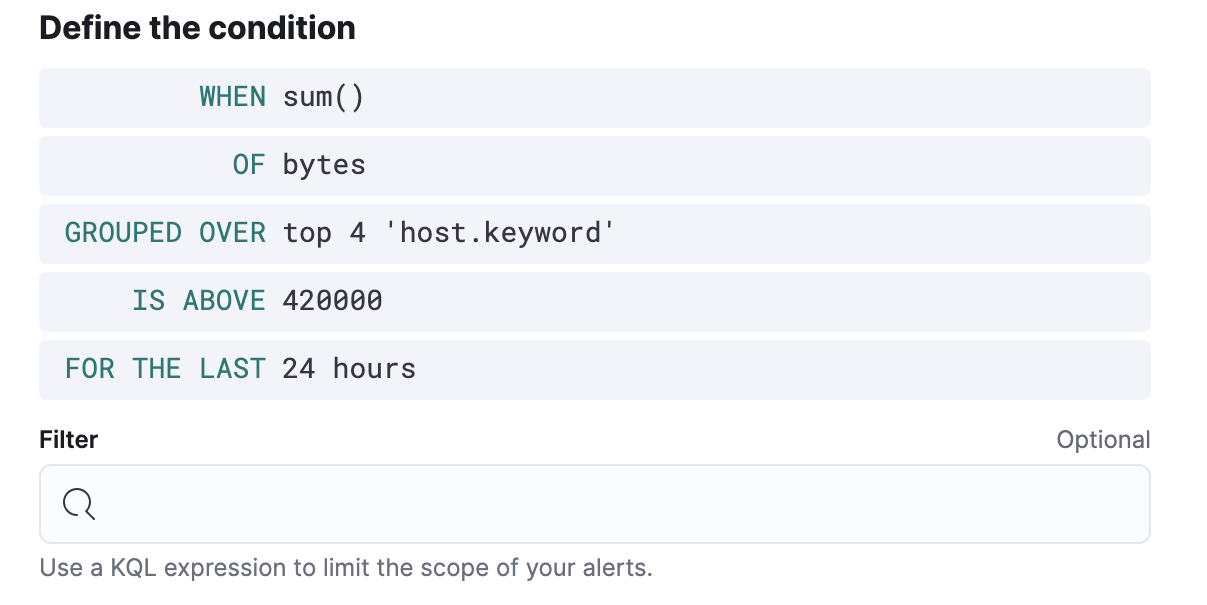Click the green OF keyword
Viewport: 1207px width, 605px height.
click(249, 166)
